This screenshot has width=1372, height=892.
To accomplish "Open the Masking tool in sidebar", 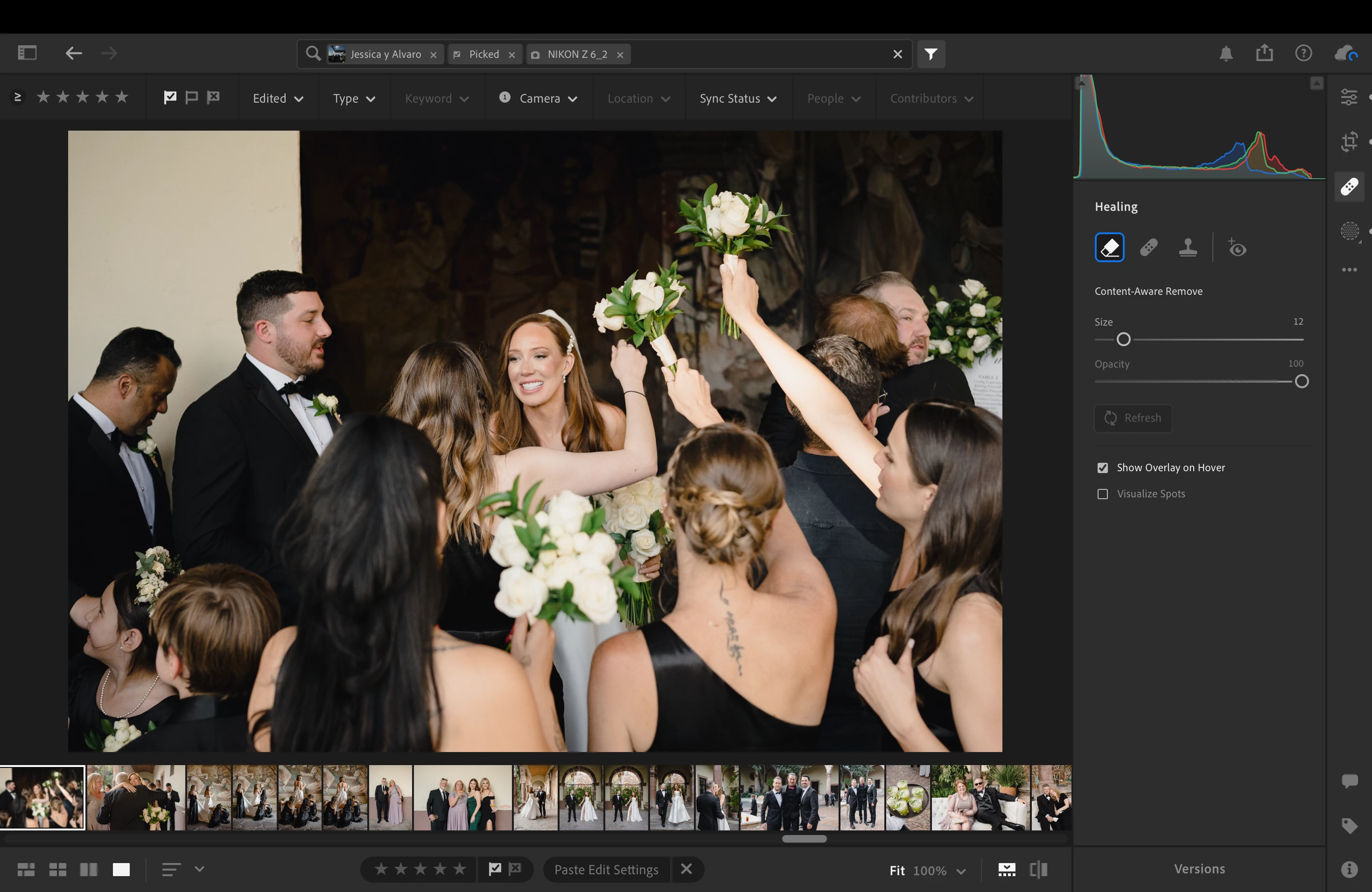I will click(1349, 232).
